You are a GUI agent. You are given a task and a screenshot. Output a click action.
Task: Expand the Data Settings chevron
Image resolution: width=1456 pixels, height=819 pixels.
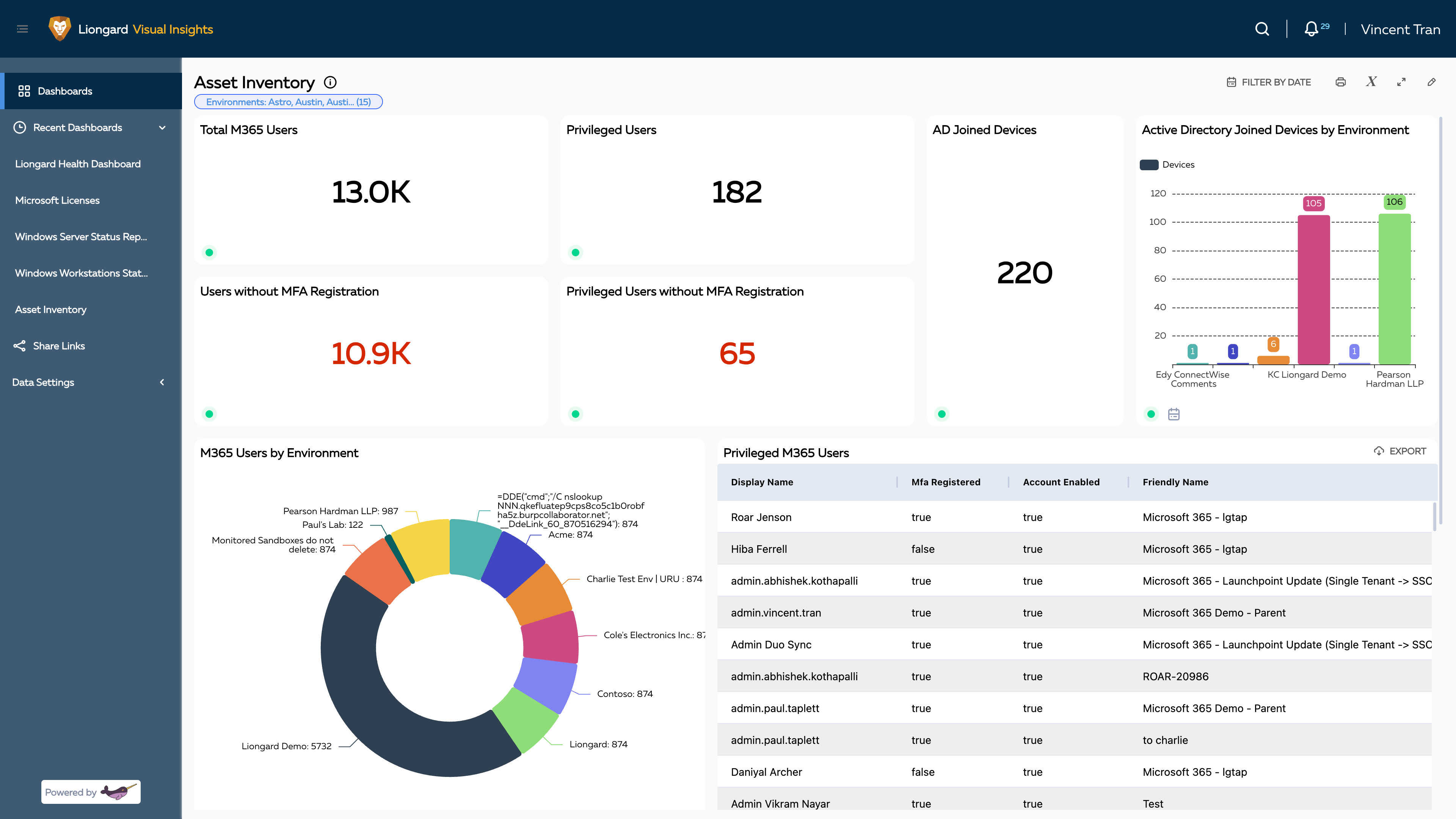162,383
